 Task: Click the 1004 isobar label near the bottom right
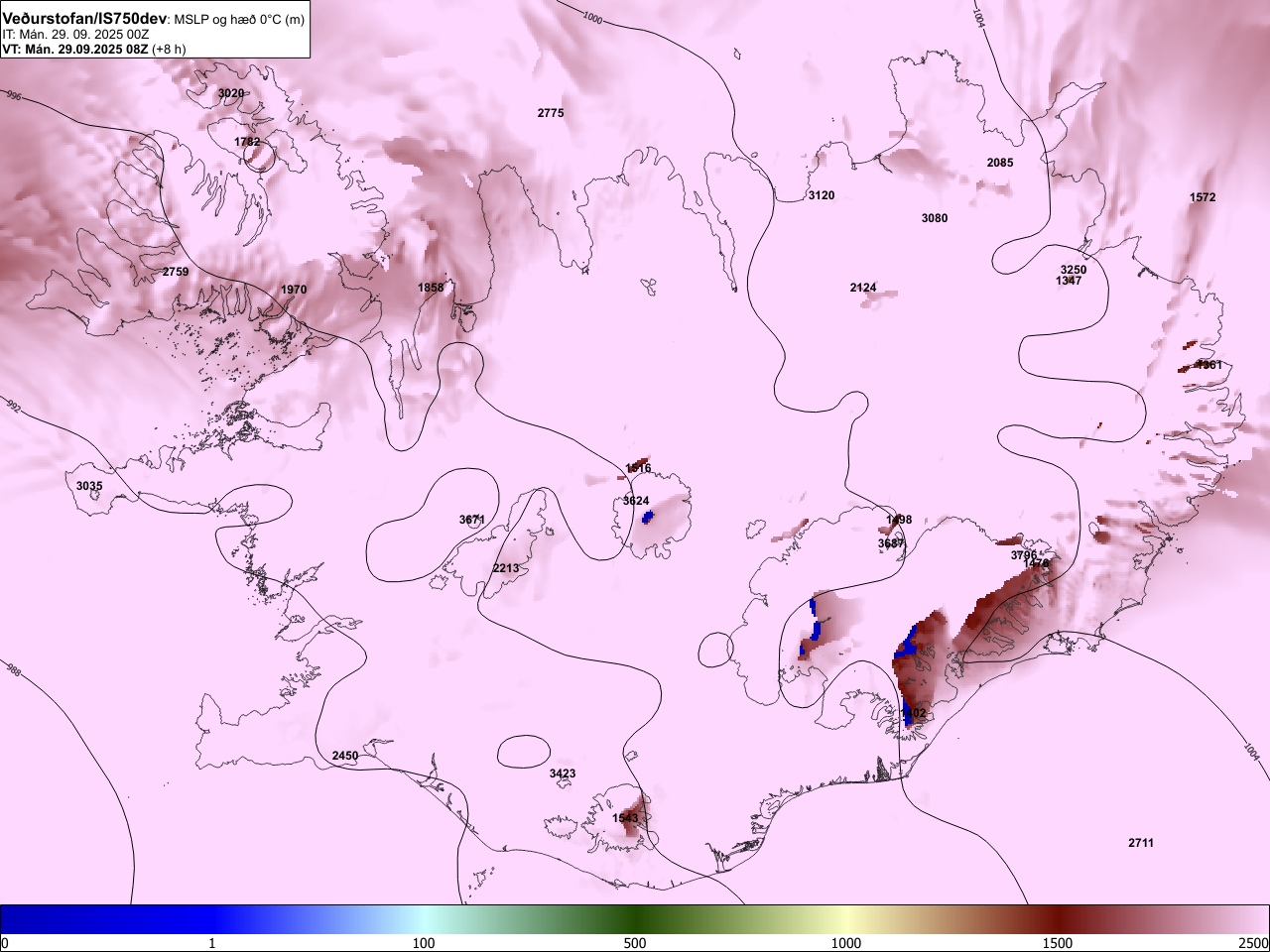[x=1250, y=753]
